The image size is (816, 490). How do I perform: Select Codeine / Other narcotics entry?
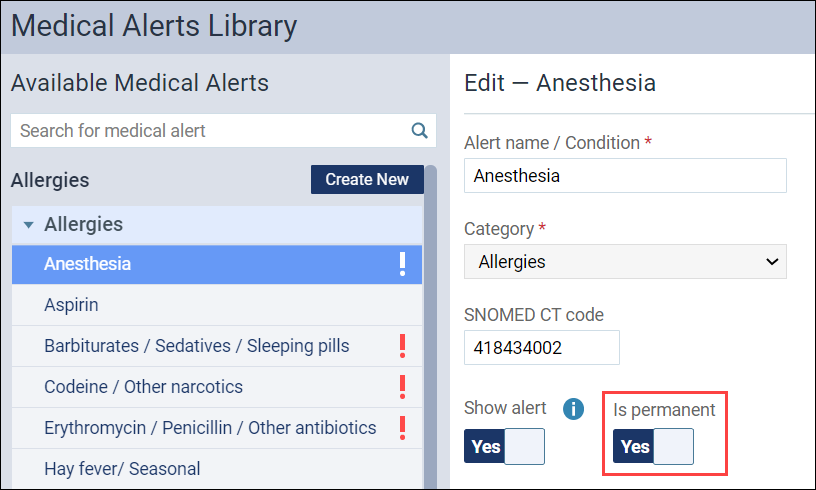217,387
